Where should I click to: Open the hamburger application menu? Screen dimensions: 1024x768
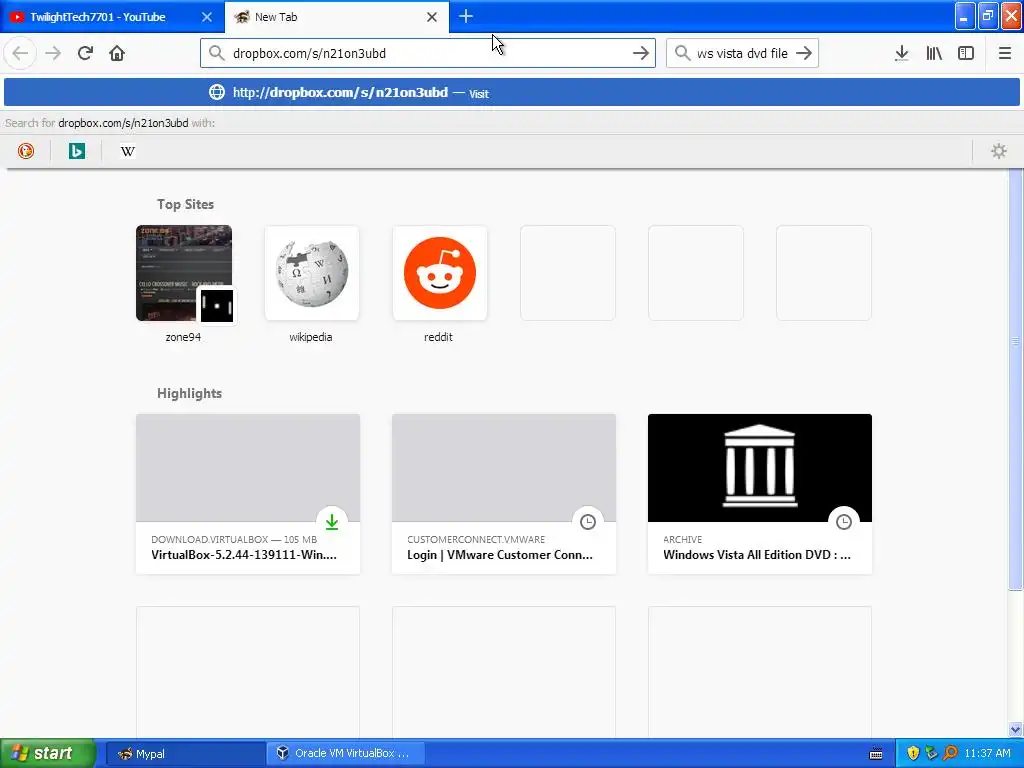[1004, 53]
